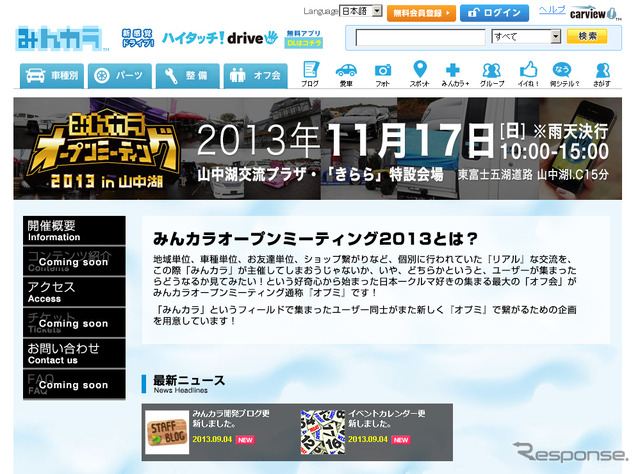The image size is (640, 474).
Task: Open the さがす person search icon
Action: click(x=602, y=74)
